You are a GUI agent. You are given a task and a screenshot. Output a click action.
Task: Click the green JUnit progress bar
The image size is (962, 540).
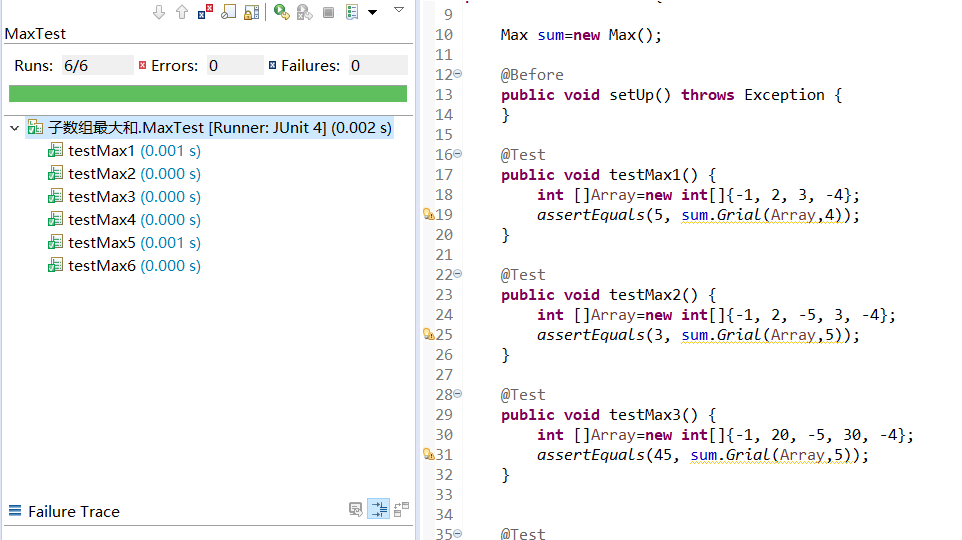[208, 93]
